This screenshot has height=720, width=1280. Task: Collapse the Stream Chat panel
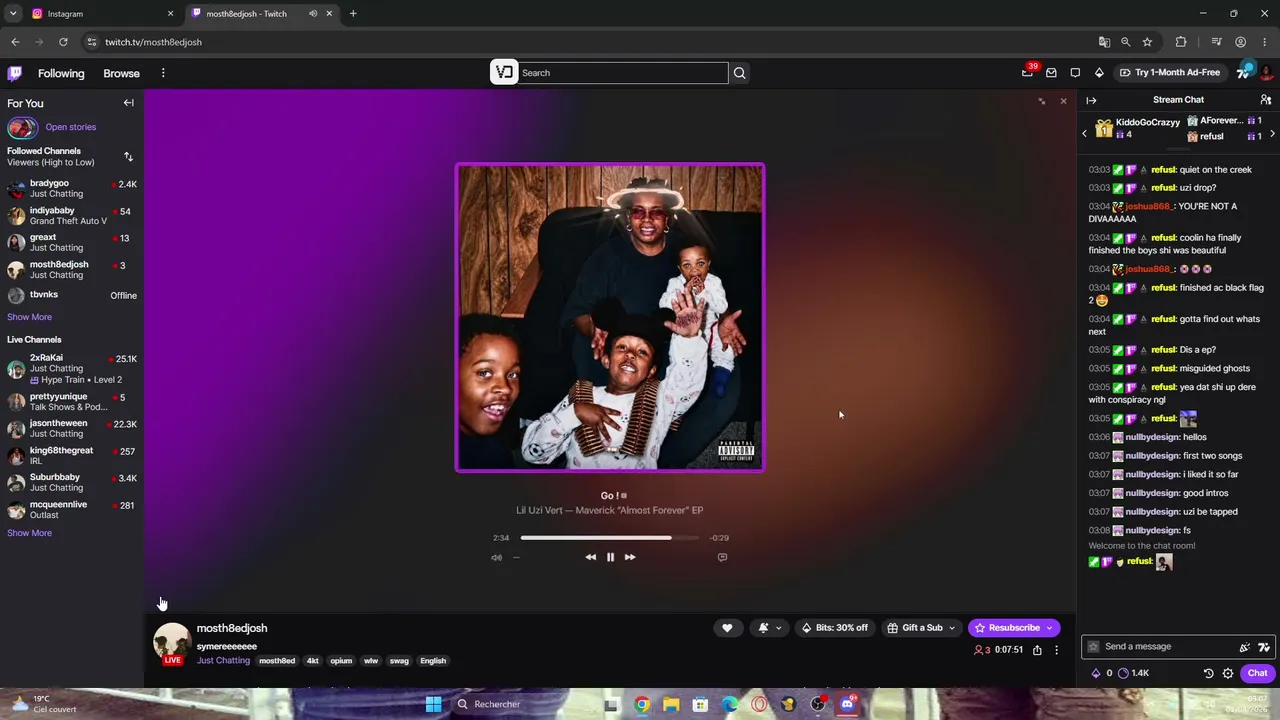pos(1091,100)
